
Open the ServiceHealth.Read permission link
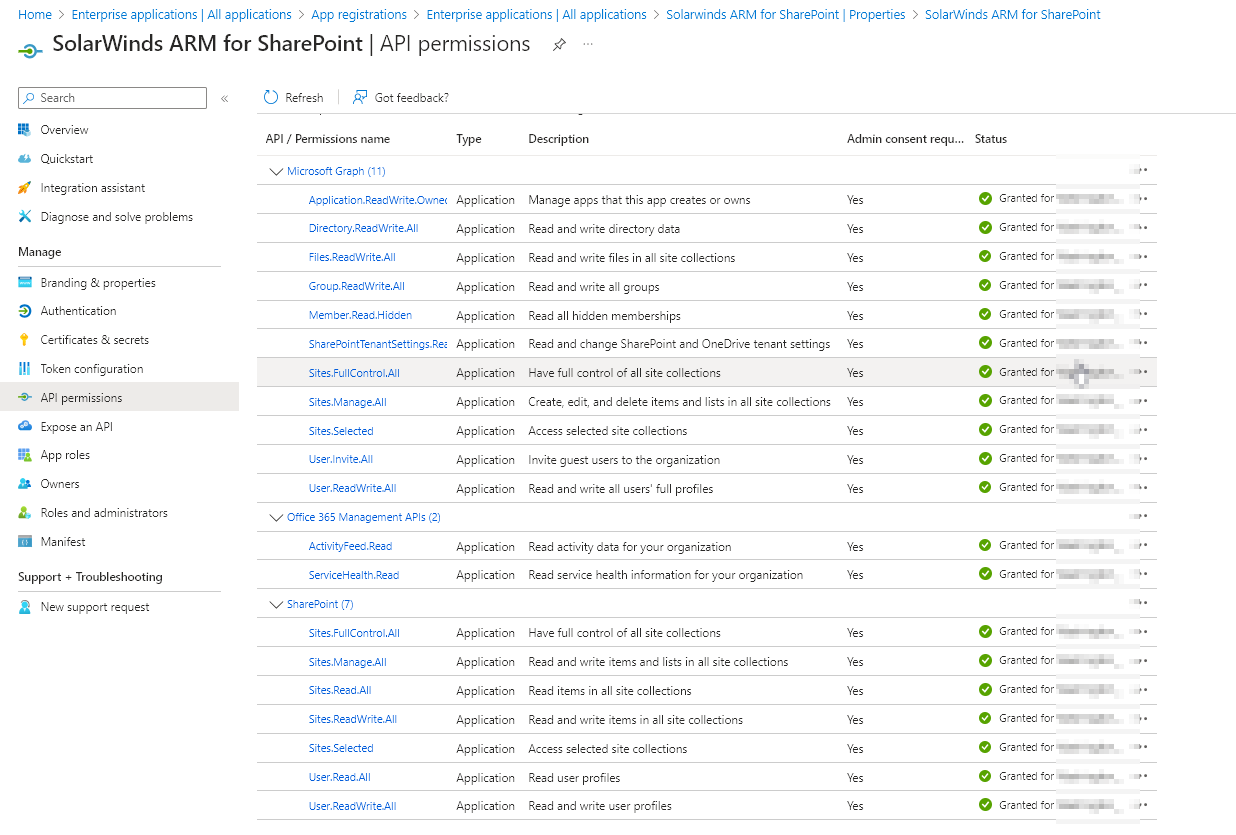point(354,575)
